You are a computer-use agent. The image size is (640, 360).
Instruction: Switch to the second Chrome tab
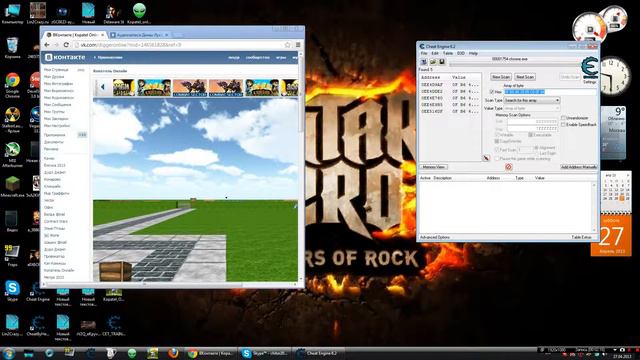point(139,35)
